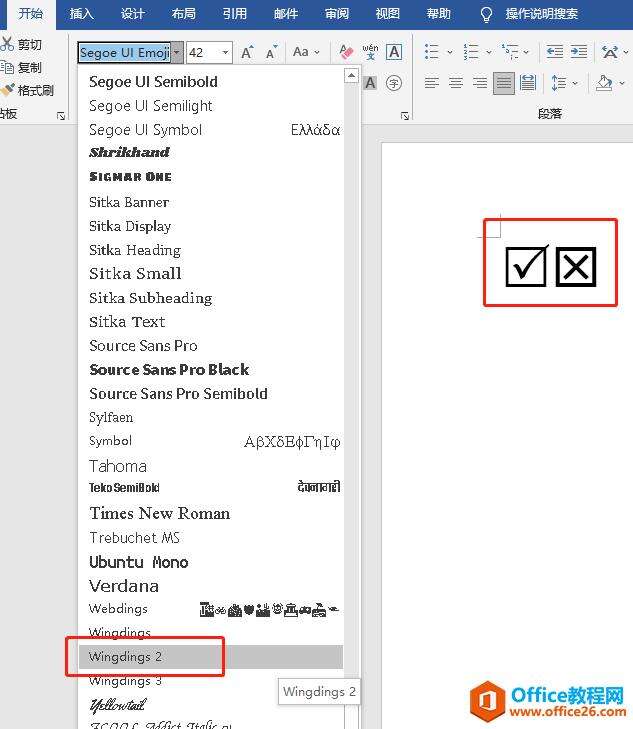Click line and paragraph spacing icon
The height and width of the screenshot is (729, 633).
pos(558,83)
